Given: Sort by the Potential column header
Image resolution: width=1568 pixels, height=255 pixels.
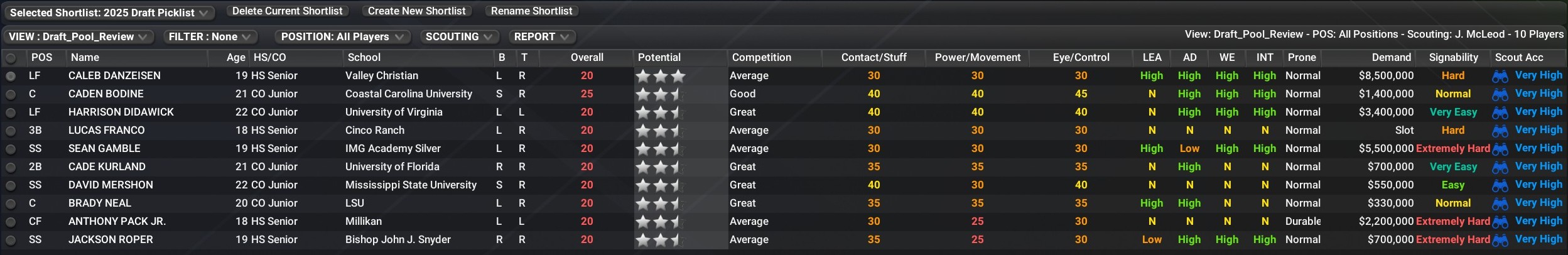Looking at the screenshot, I should click(x=659, y=58).
